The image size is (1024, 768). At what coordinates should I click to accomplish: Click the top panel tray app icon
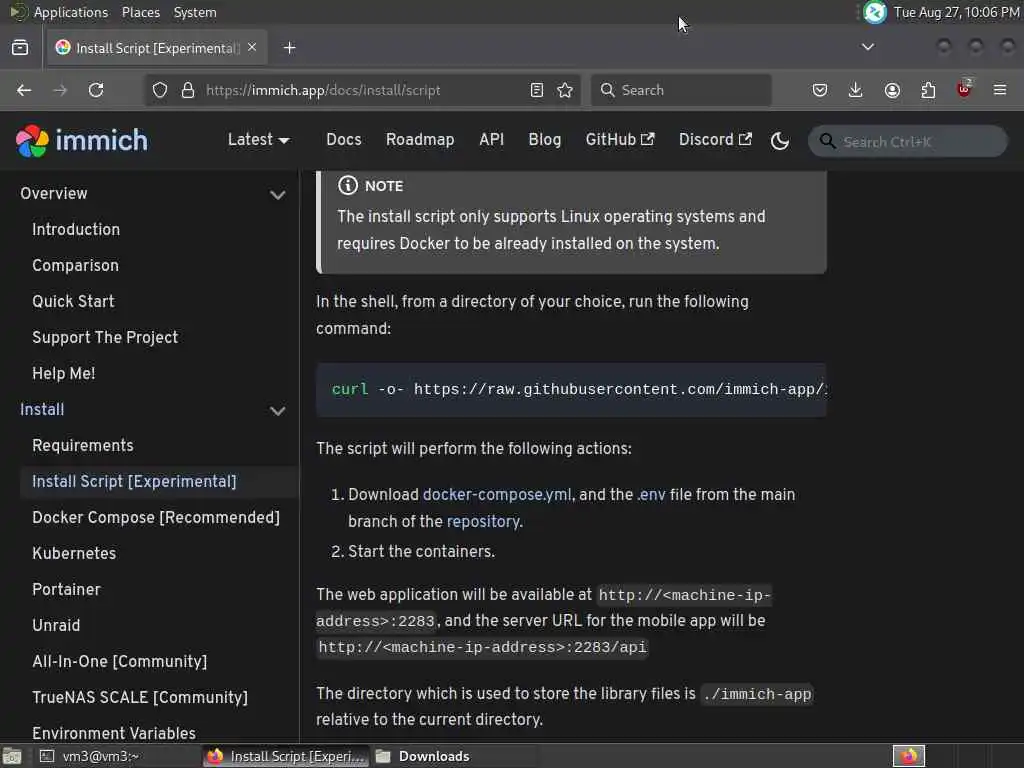click(874, 12)
